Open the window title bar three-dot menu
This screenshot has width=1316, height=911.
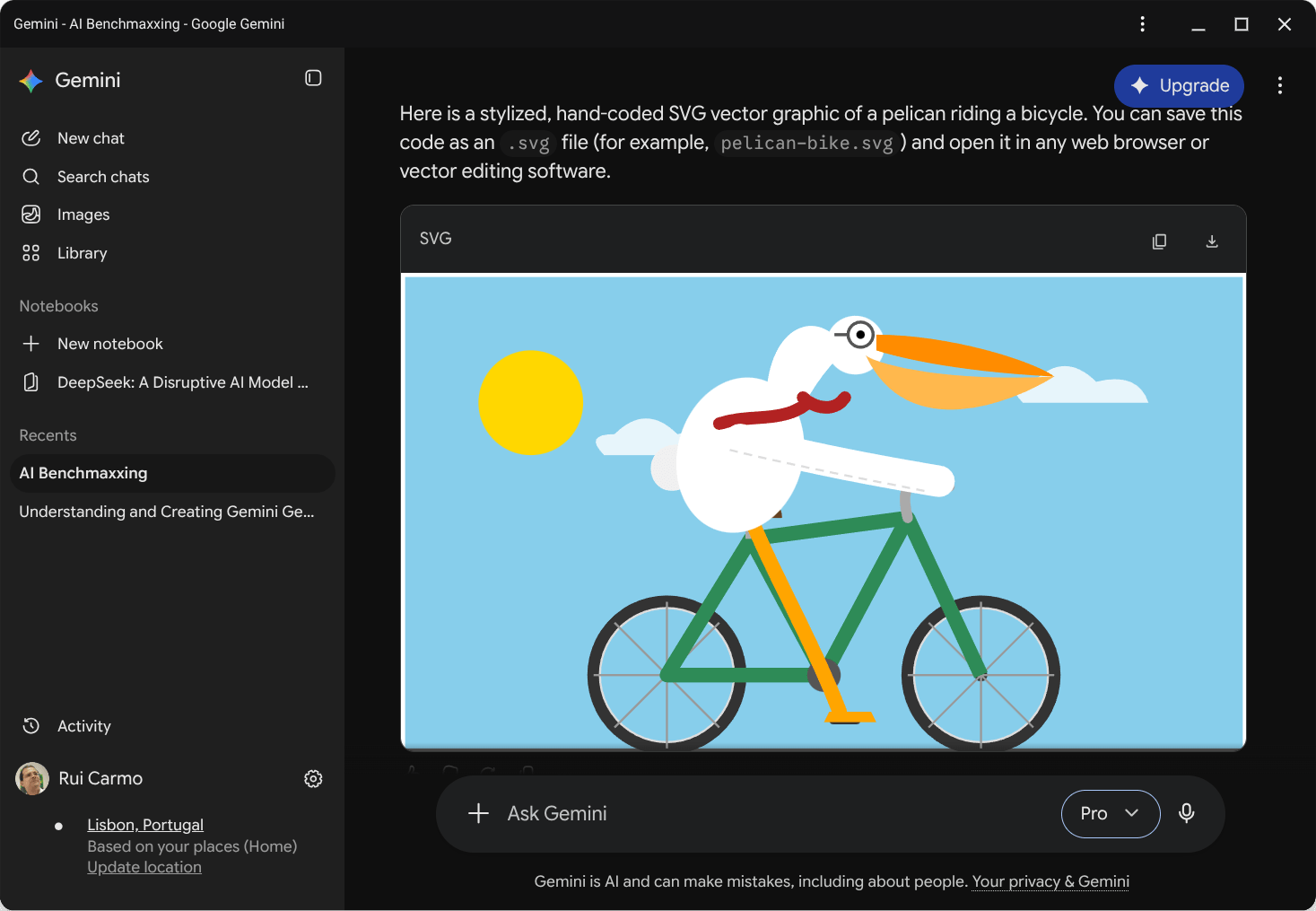coord(1142,24)
